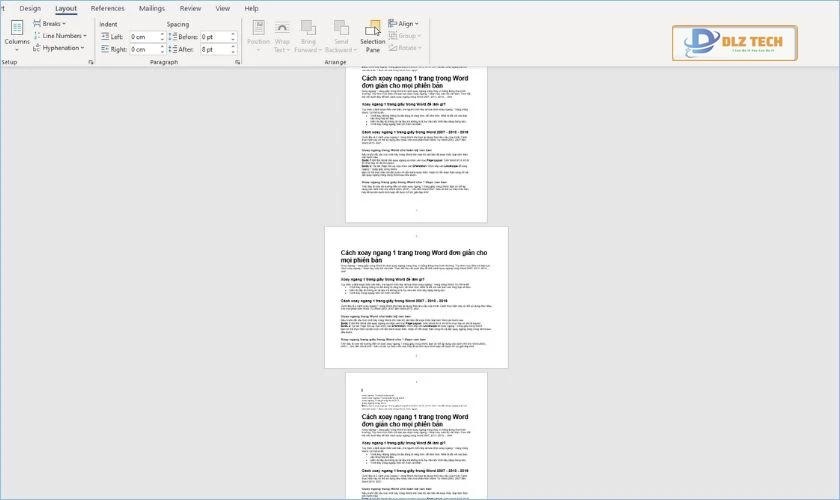The image size is (840, 500).
Task: Adjust the Spacing After spinner arrows
Action: [234, 49]
